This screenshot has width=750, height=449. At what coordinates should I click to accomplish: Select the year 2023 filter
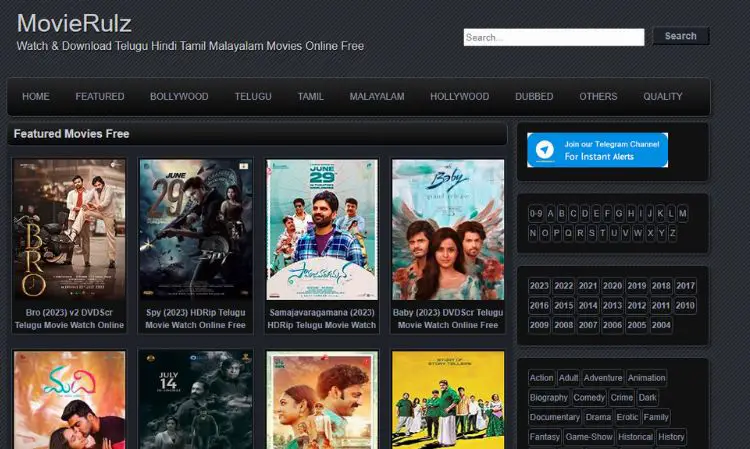click(539, 286)
